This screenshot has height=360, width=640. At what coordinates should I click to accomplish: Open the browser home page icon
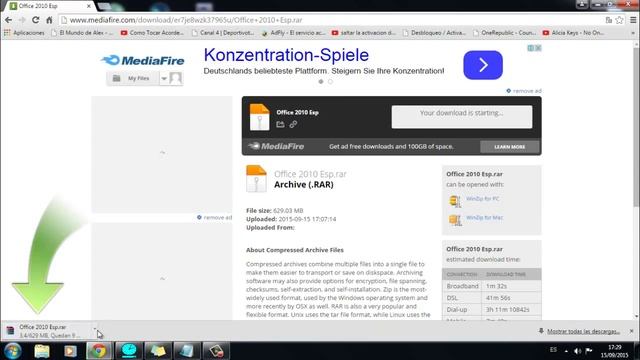coord(49,20)
